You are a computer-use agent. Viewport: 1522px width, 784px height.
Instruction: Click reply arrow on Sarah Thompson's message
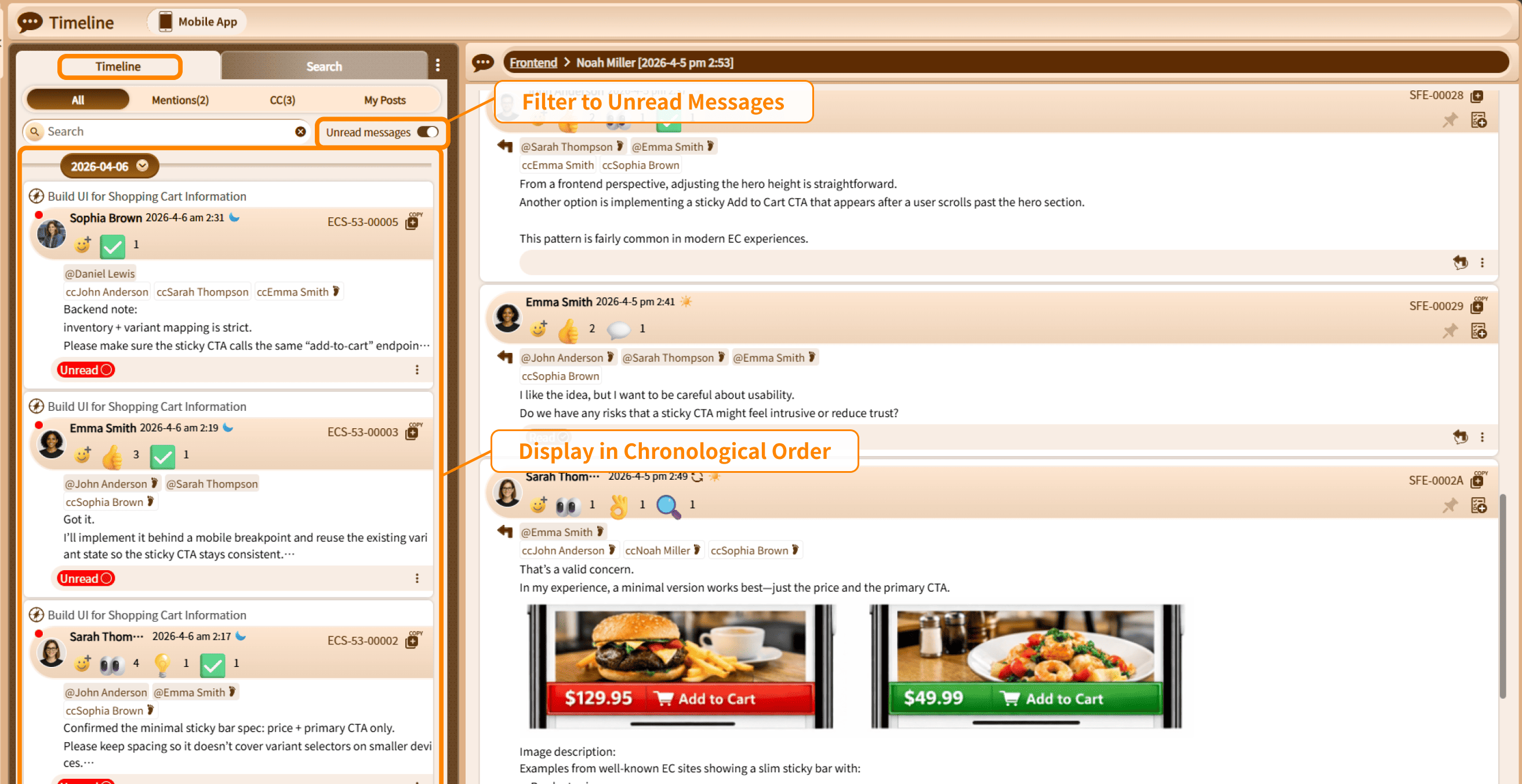click(x=504, y=531)
